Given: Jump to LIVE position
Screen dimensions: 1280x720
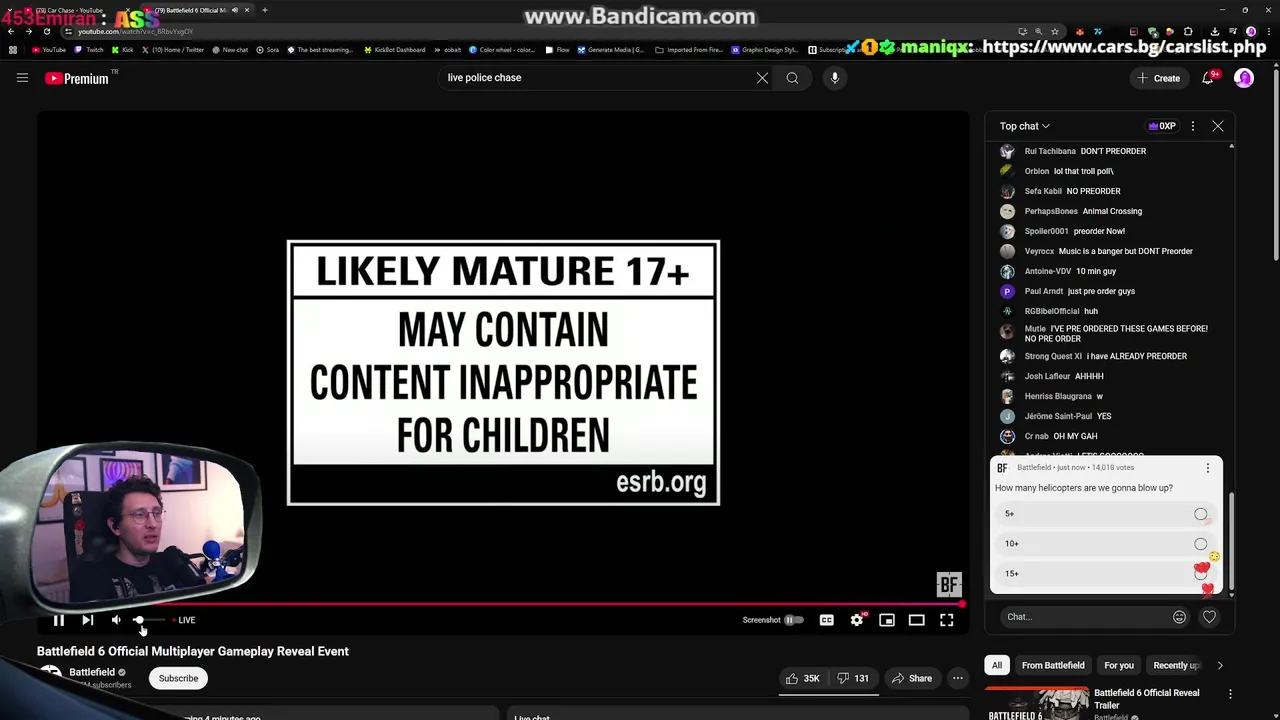Looking at the screenshot, I should 183,620.
